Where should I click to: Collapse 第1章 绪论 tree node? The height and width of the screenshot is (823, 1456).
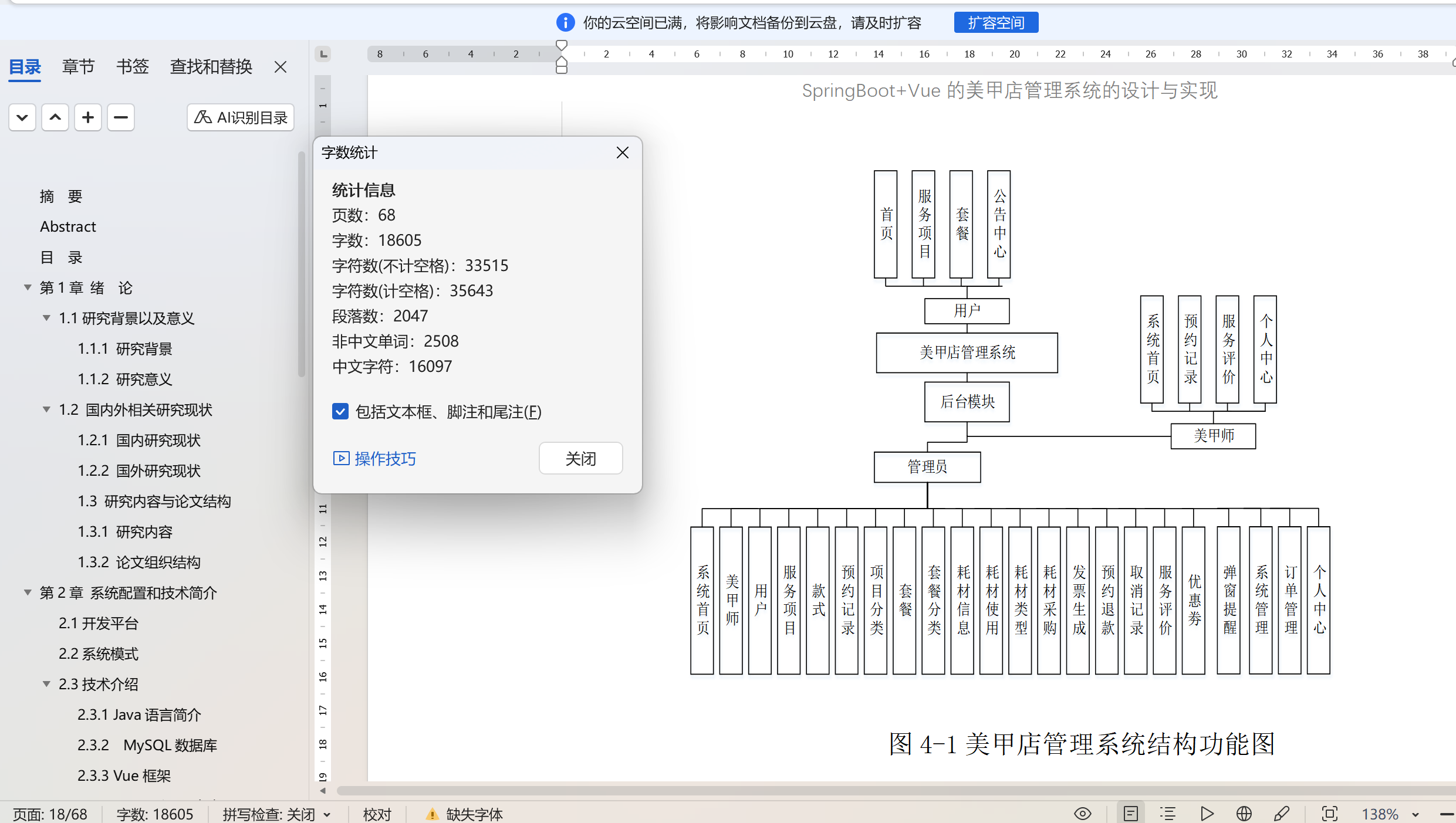pyautogui.click(x=28, y=287)
